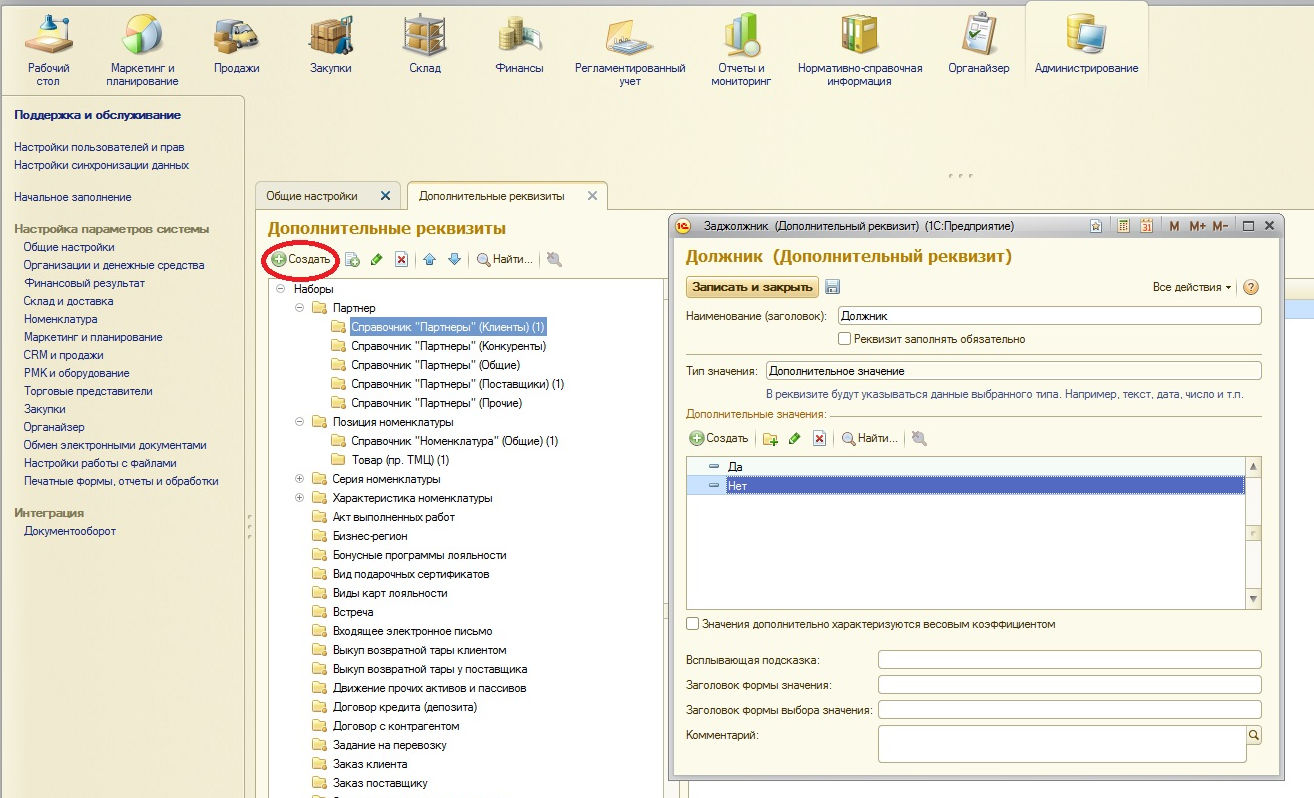
Task: Click Найти... in additional values toolbar
Action: pyautogui.click(x=870, y=438)
